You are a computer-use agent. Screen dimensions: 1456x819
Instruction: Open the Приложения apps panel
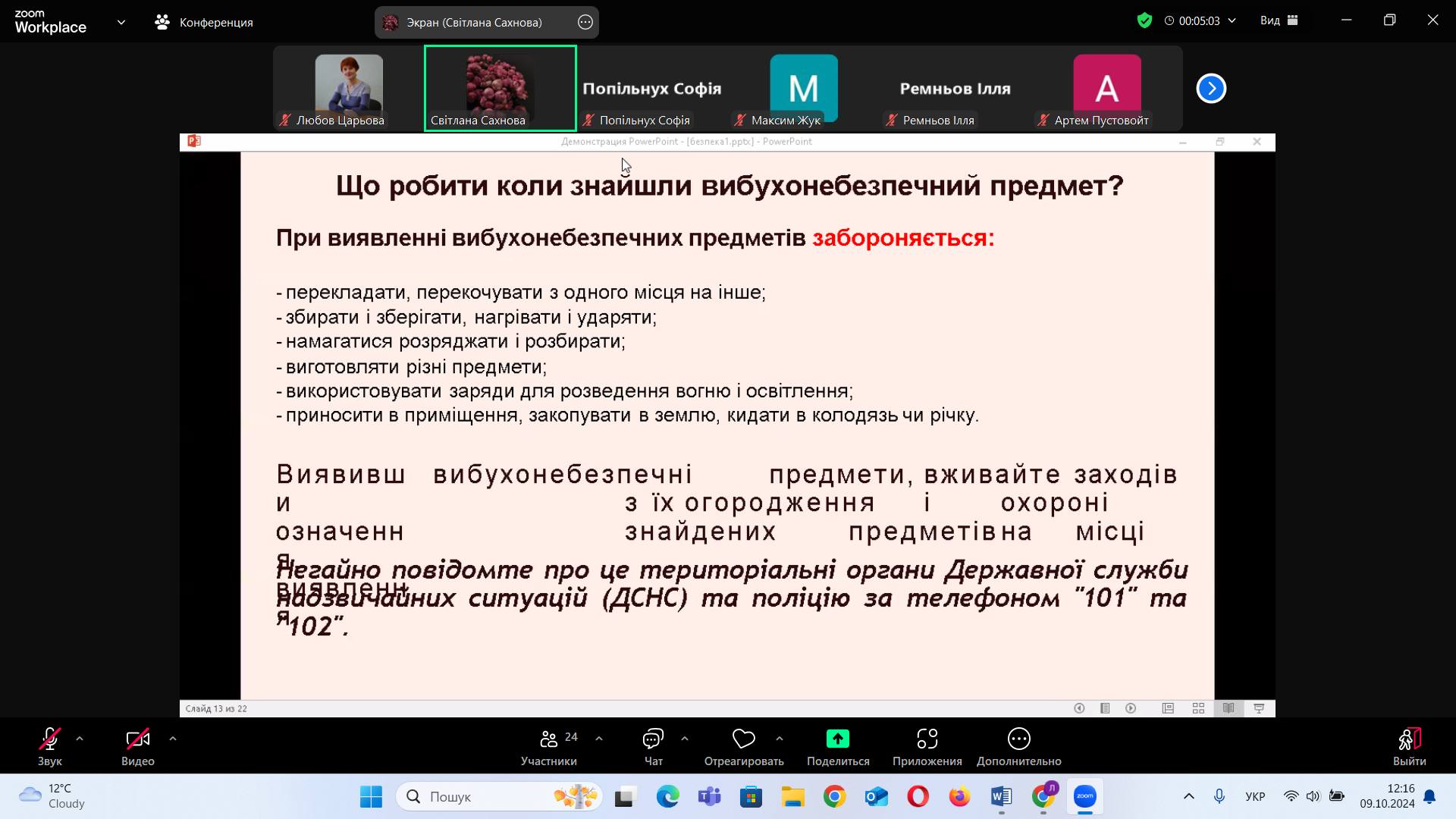(927, 746)
